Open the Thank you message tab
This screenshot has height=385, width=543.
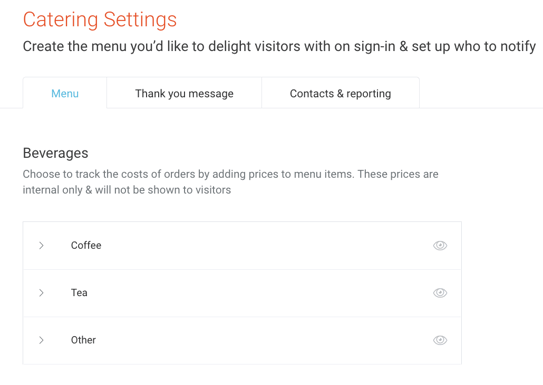coord(184,93)
